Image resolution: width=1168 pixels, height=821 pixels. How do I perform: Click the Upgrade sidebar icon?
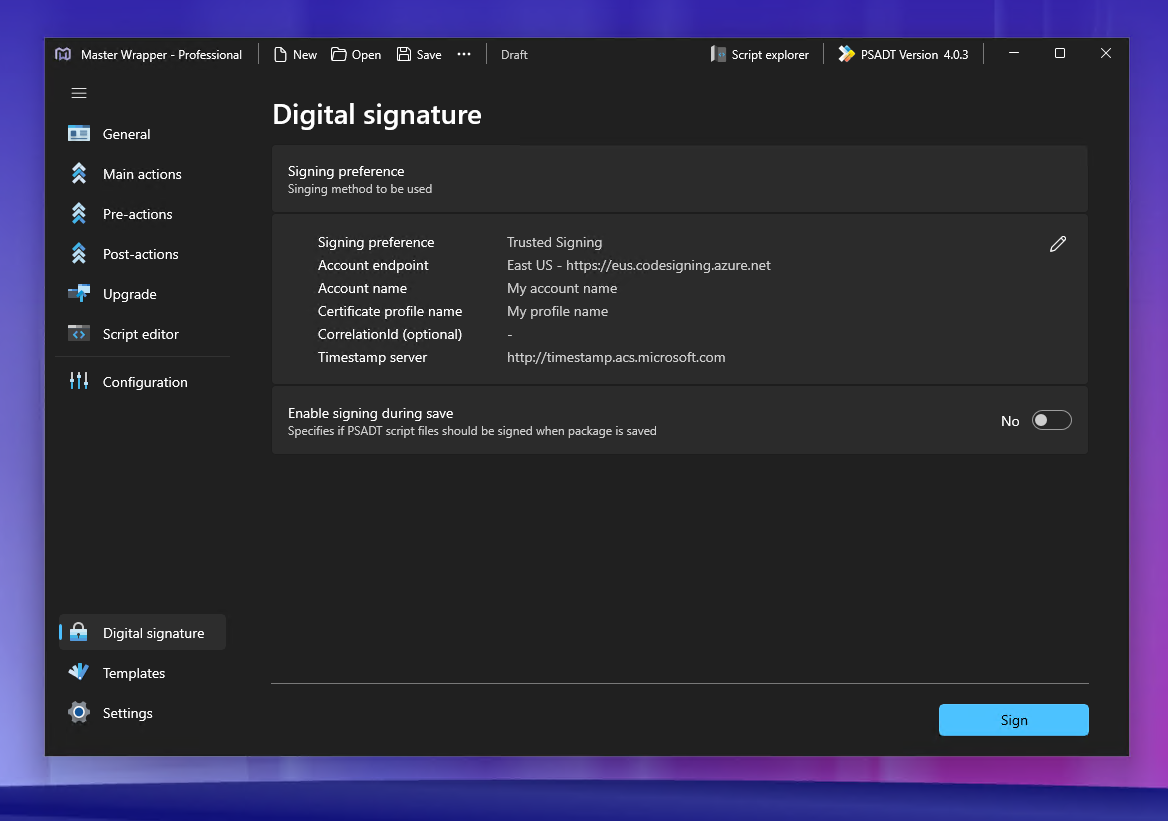79,294
